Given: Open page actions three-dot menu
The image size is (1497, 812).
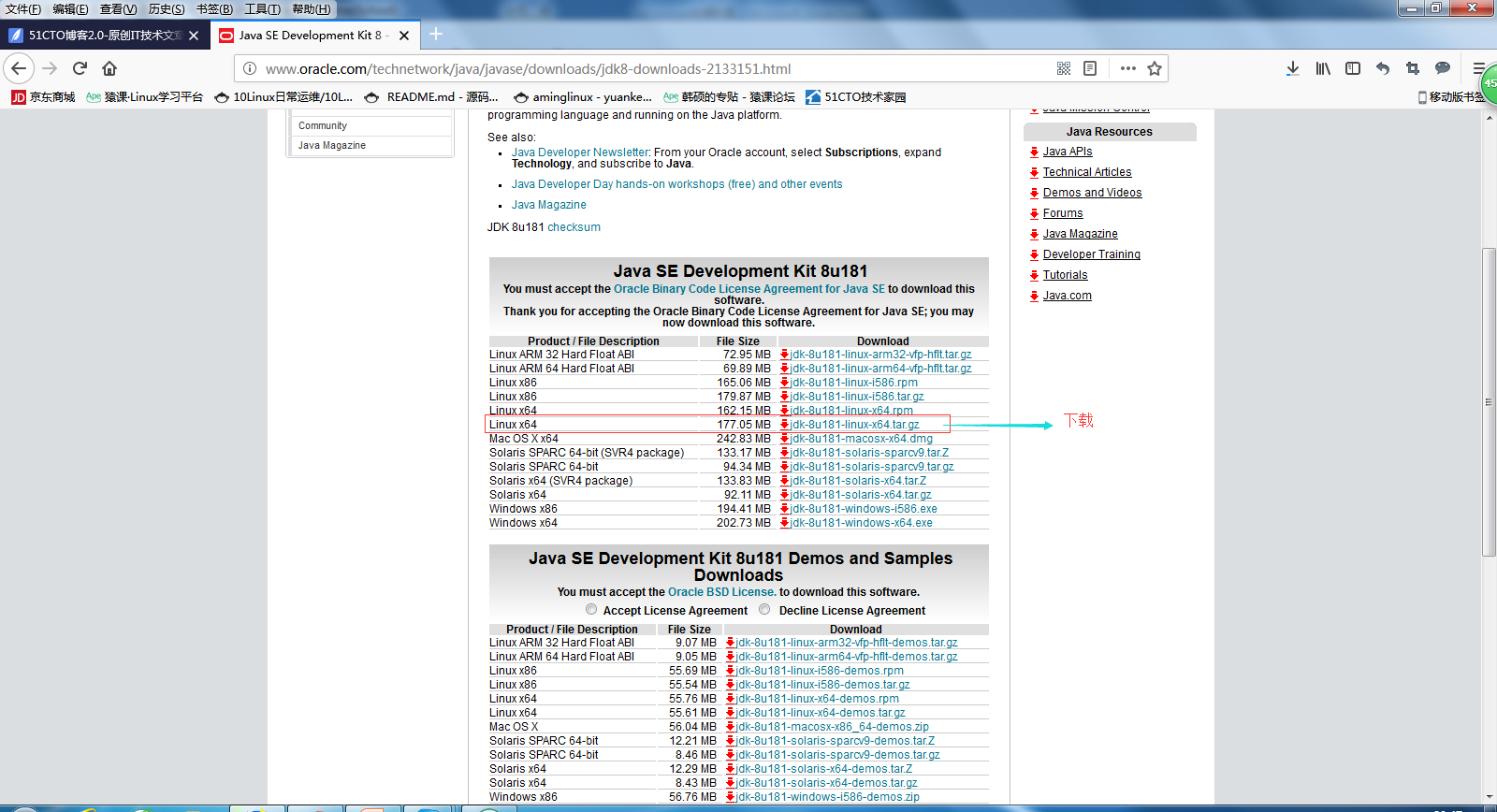Looking at the screenshot, I should coord(1128,68).
